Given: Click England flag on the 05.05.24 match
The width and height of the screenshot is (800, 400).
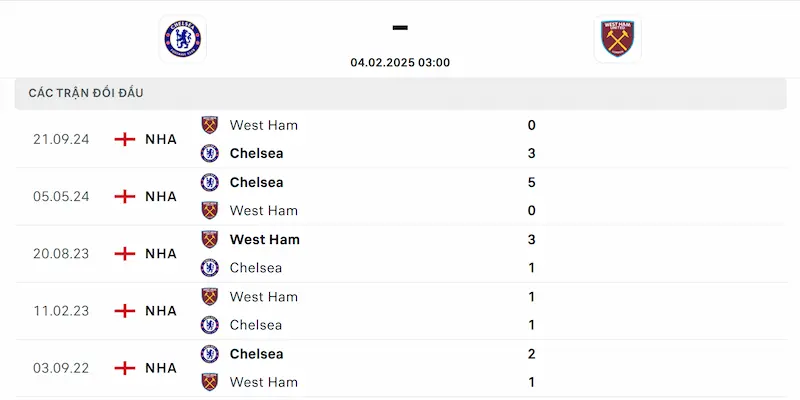Looking at the screenshot, I should (125, 196).
